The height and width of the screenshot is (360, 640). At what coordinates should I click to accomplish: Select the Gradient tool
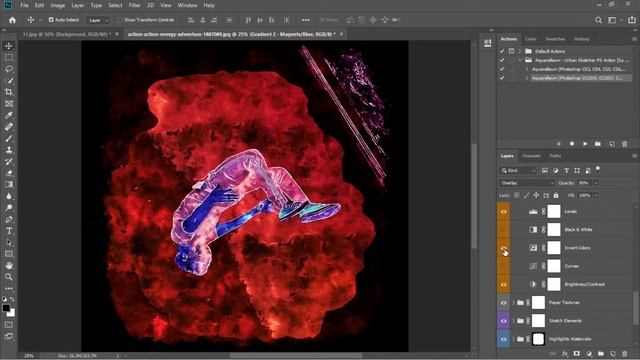9,184
